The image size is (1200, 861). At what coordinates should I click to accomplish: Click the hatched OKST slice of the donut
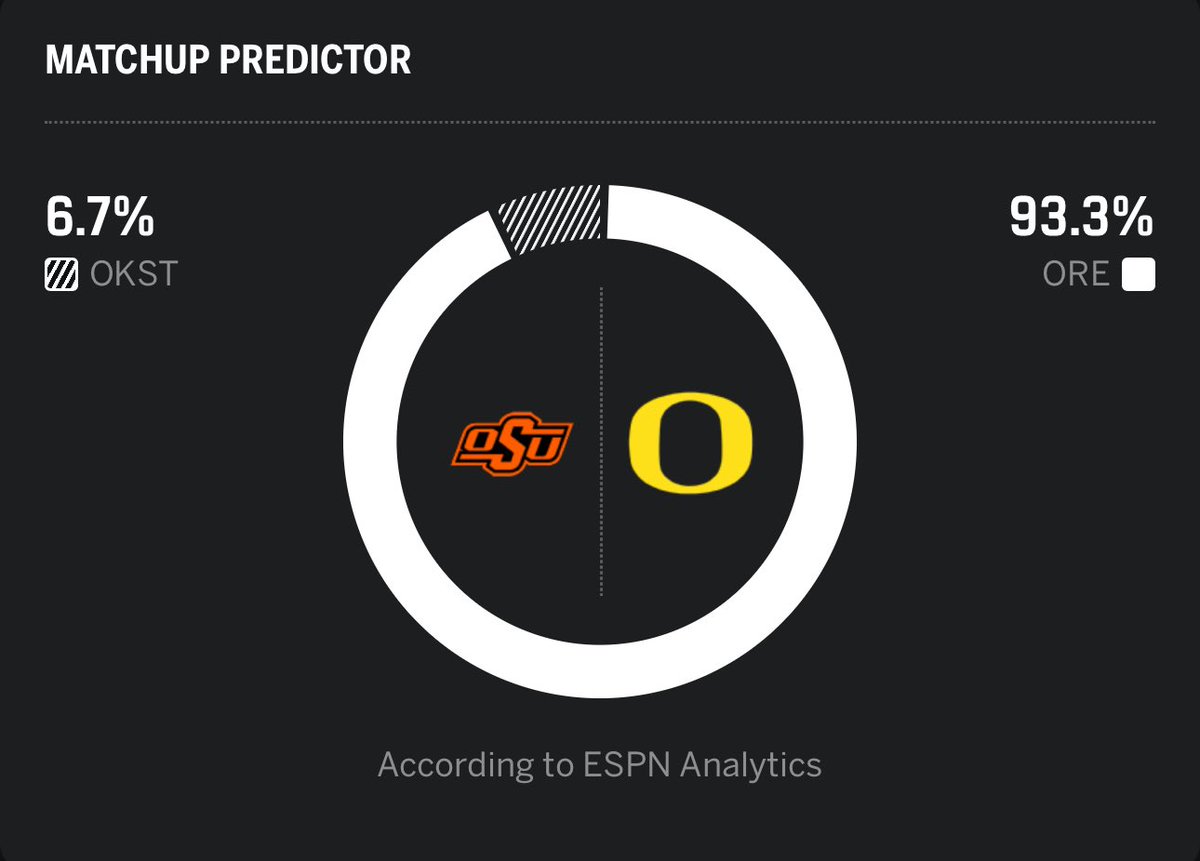553,216
